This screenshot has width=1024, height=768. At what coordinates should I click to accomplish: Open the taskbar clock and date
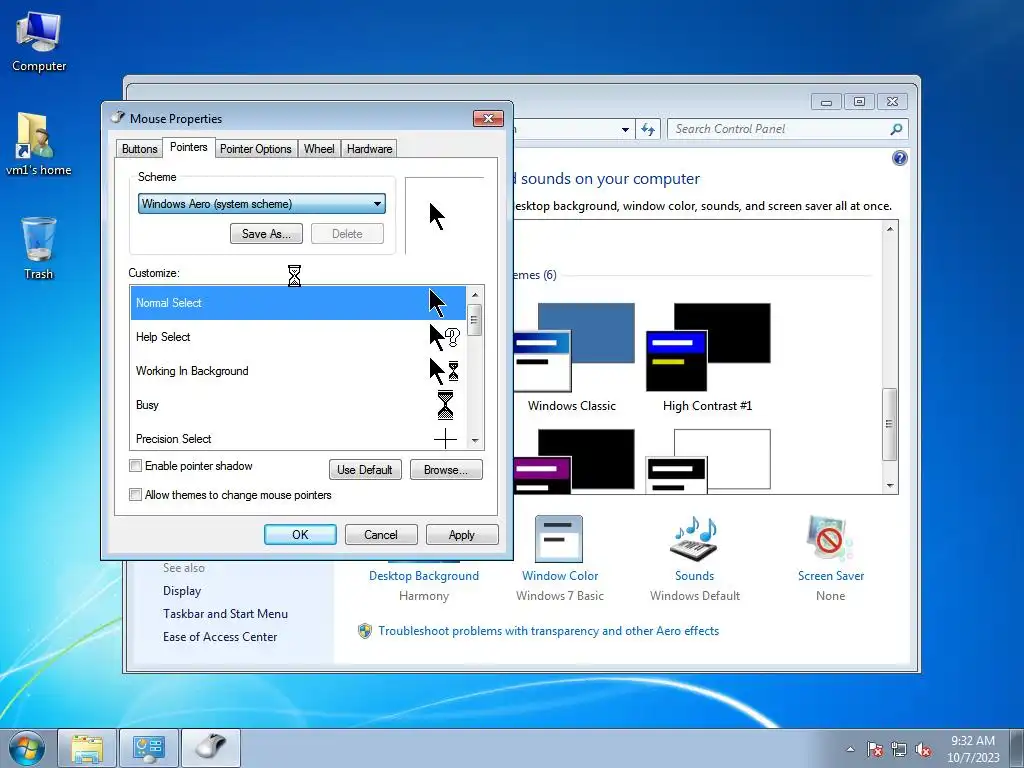[973, 749]
